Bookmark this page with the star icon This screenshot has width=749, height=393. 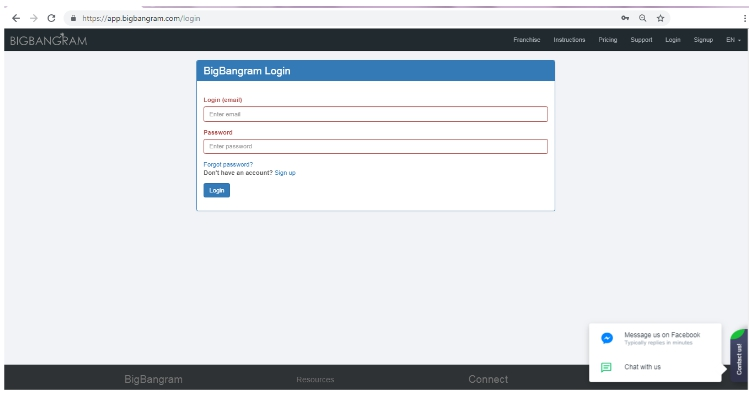660,18
